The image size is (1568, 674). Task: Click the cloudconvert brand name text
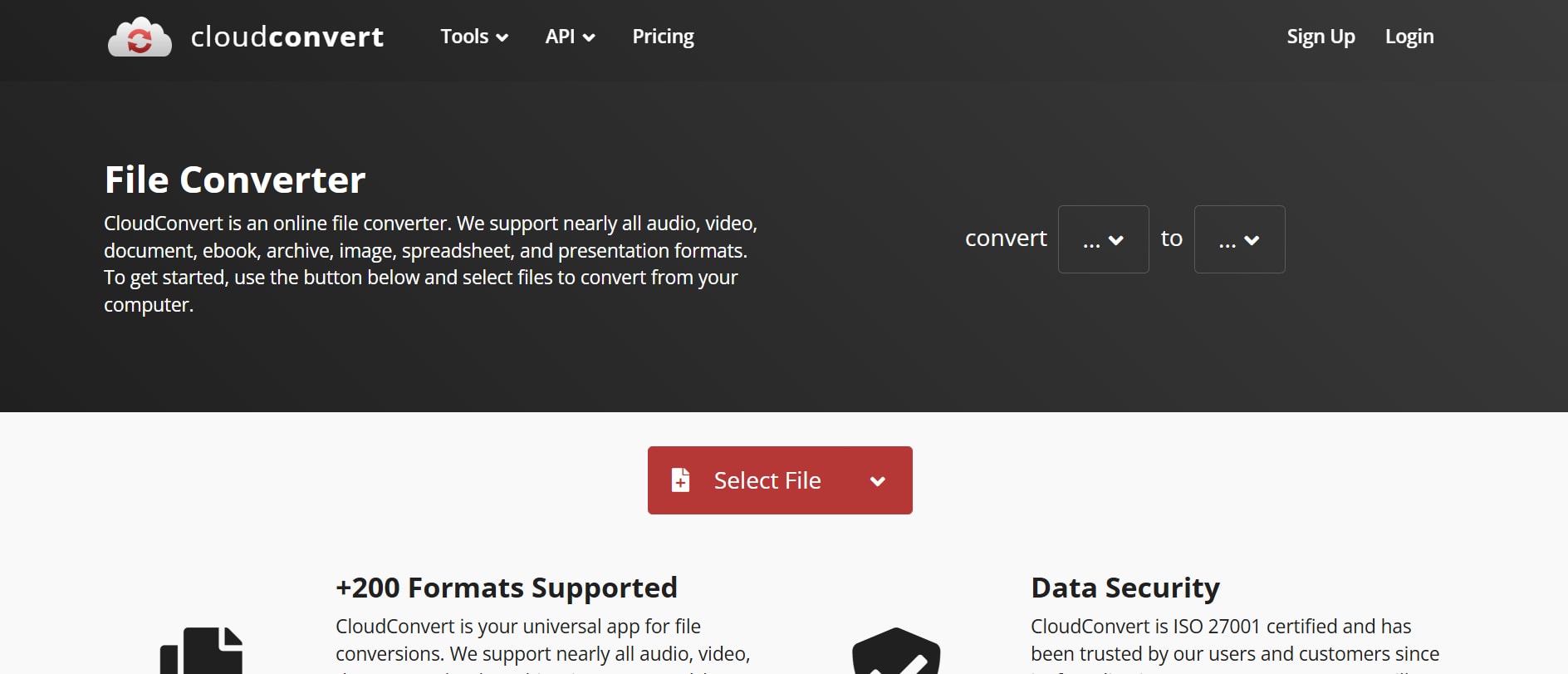pyautogui.click(x=287, y=37)
